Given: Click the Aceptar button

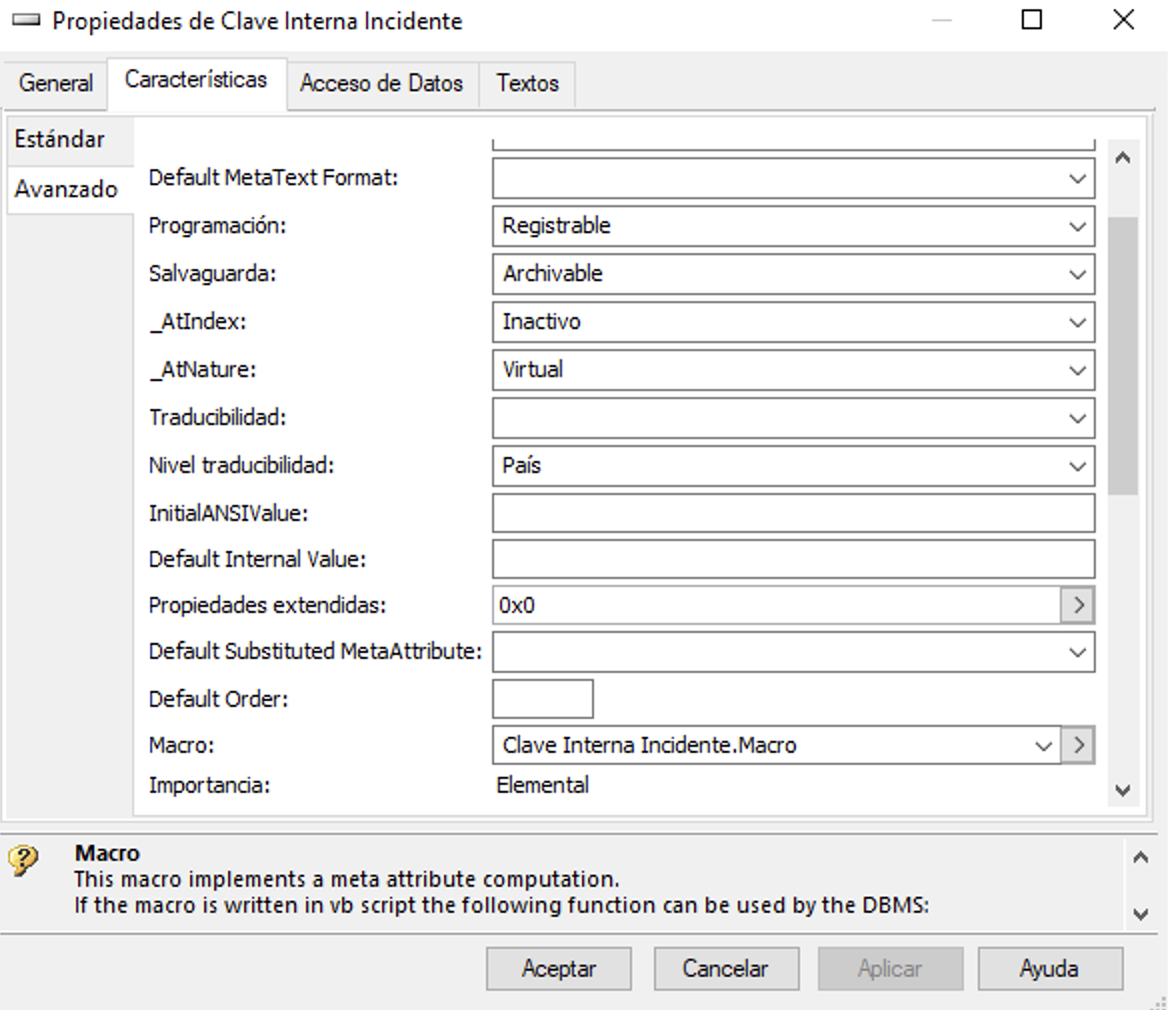Looking at the screenshot, I should tap(559, 968).
